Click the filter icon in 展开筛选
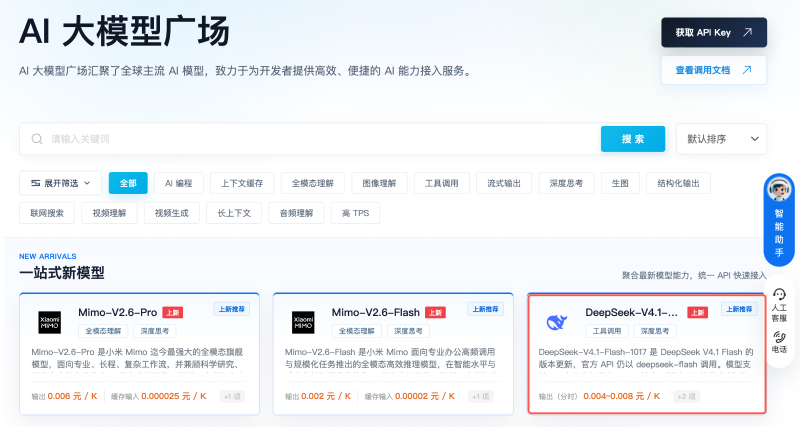Viewport: 800px width, 427px height. tap(35, 183)
